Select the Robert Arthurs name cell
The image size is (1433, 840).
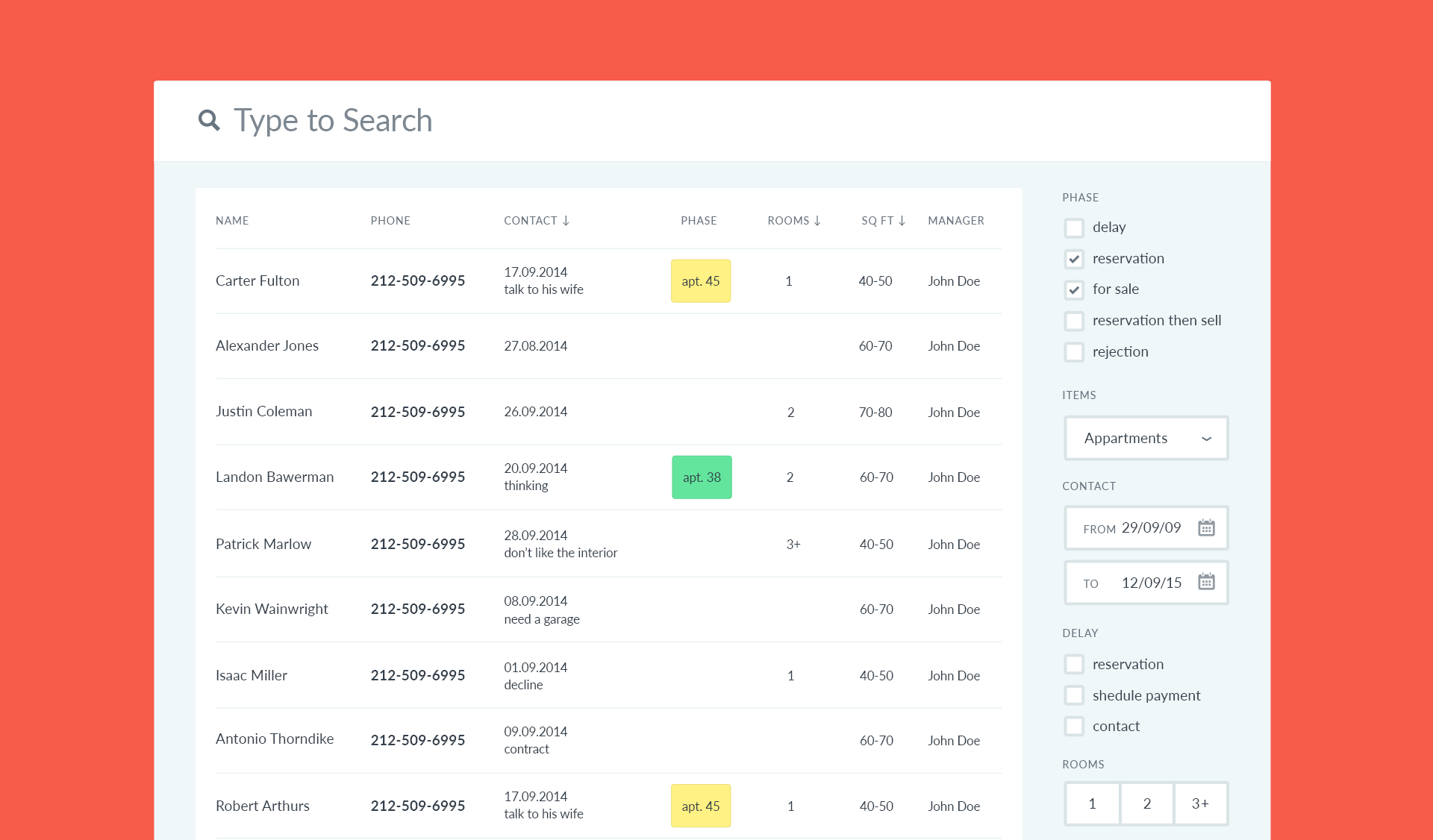(263, 806)
